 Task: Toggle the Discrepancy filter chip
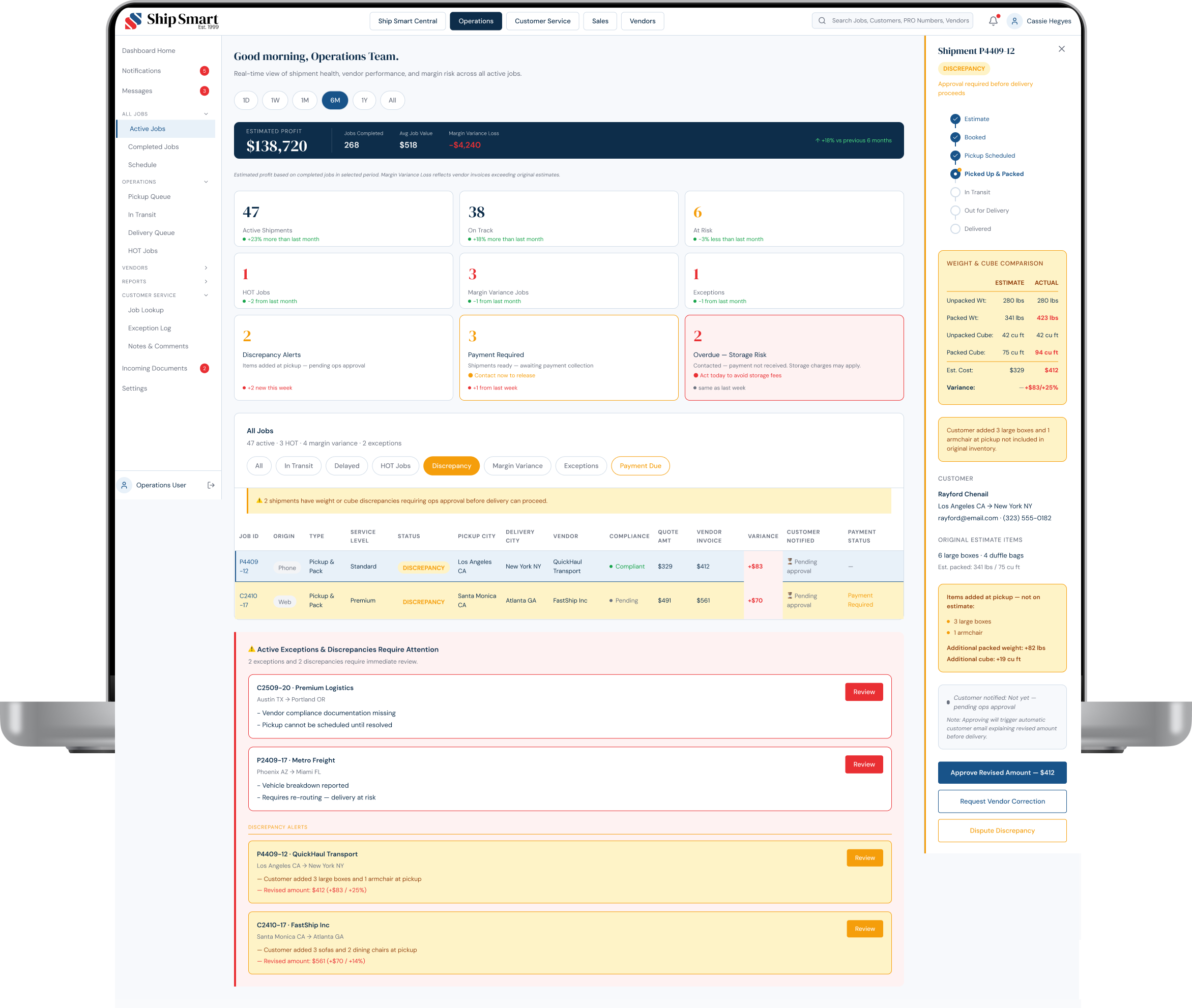click(451, 466)
